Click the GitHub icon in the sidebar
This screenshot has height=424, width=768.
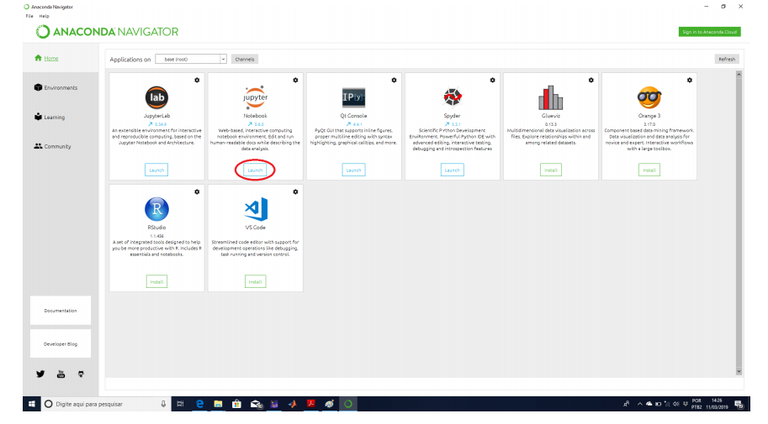click(81, 373)
